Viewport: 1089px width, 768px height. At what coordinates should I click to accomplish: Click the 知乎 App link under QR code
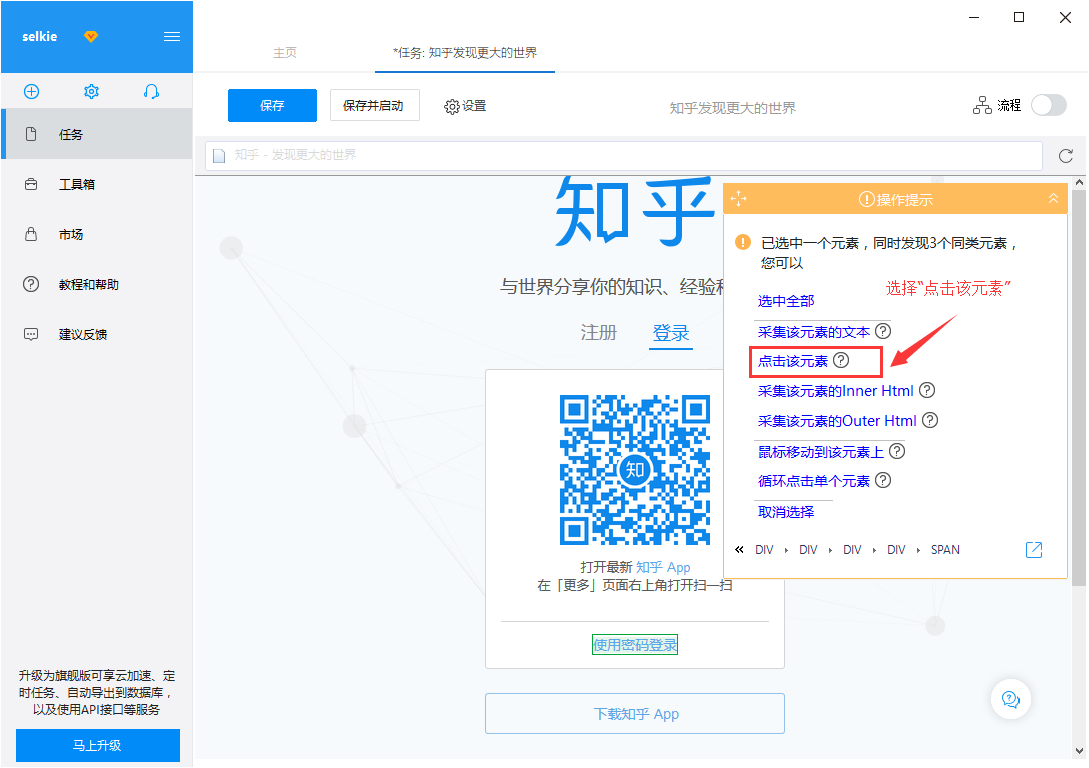tap(663, 567)
